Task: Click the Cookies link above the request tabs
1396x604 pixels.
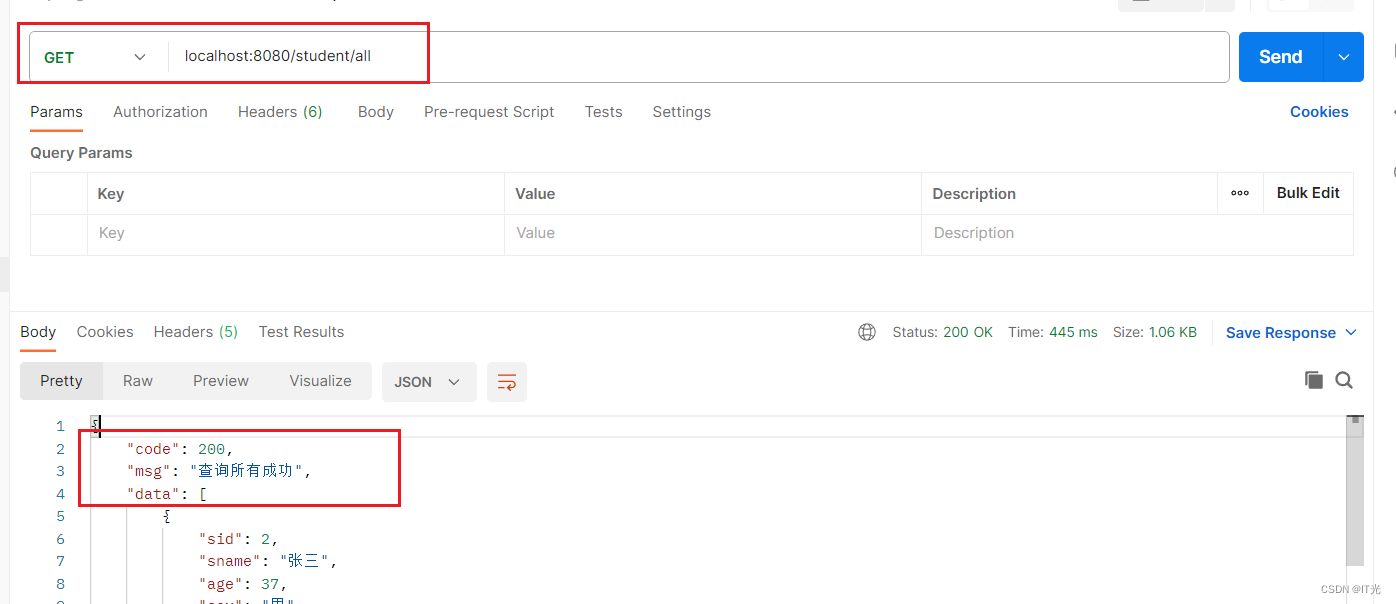Action: point(1319,111)
